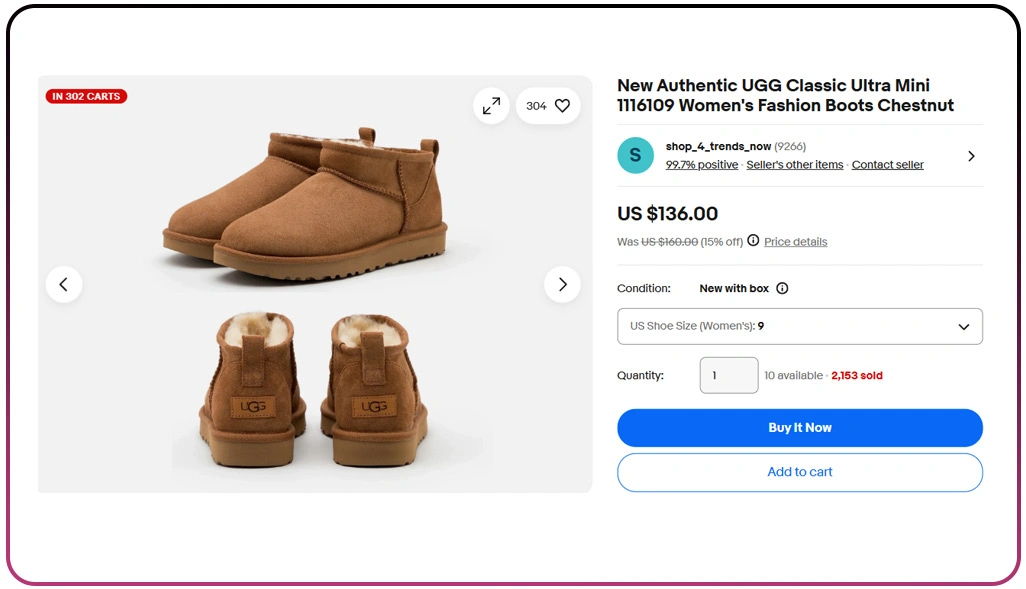This screenshot has width=1026, height=589.
Task: Click the Contact seller link
Action: tap(887, 165)
